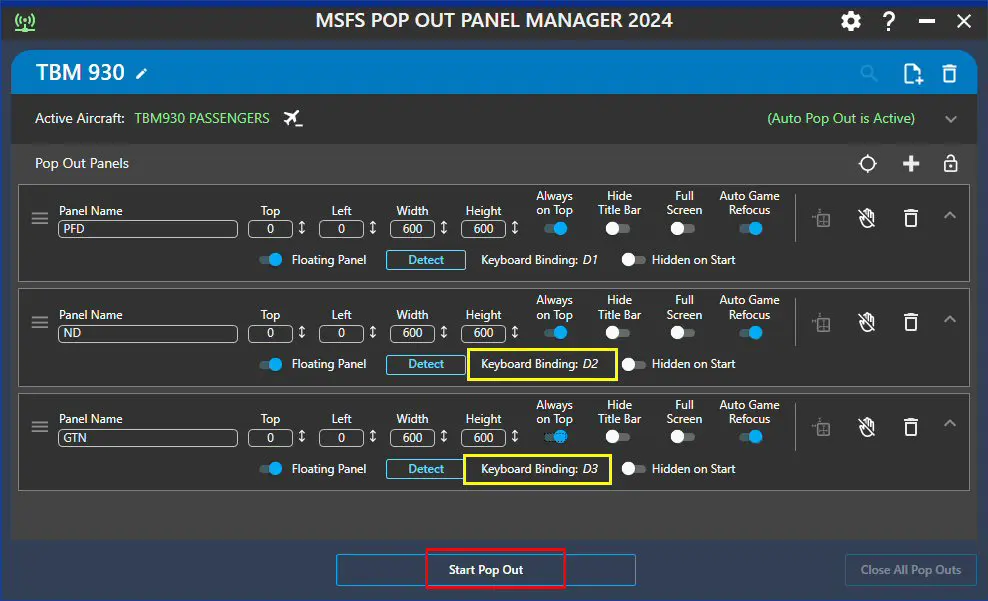Delete the GTN panel with trash icon
This screenshot has width=988, height=601.
pyautogui.click(x=911, y=427)
